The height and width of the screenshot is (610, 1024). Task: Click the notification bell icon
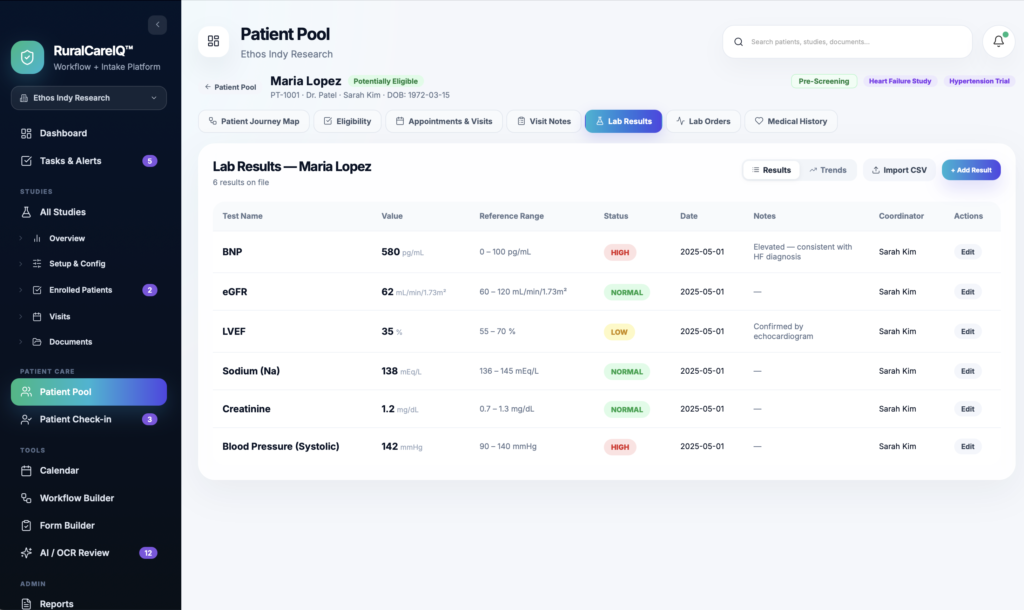pos(999,42)
